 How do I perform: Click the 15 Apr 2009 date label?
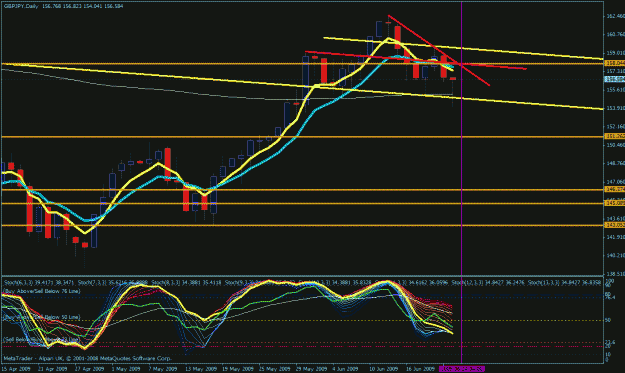tap(16, 369)
